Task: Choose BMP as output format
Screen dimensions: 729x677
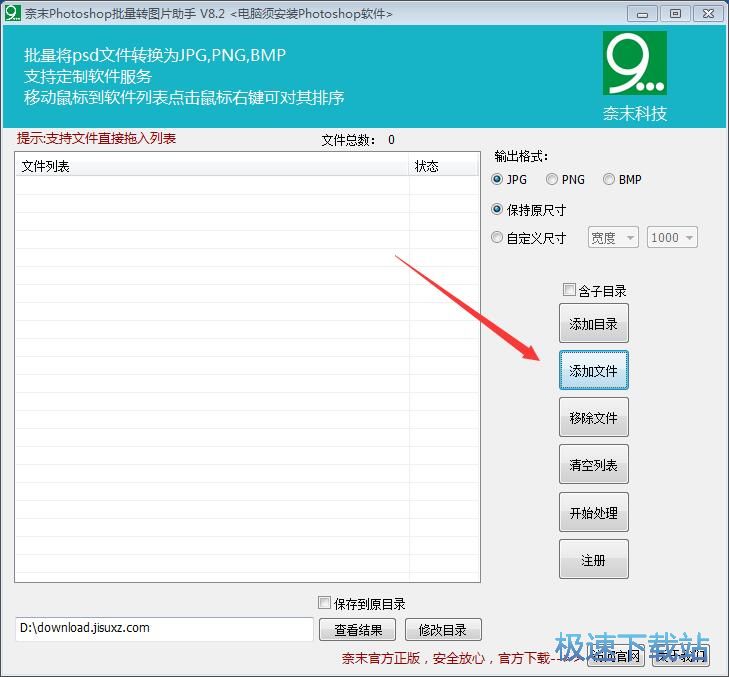Action: tap(609, 180)
